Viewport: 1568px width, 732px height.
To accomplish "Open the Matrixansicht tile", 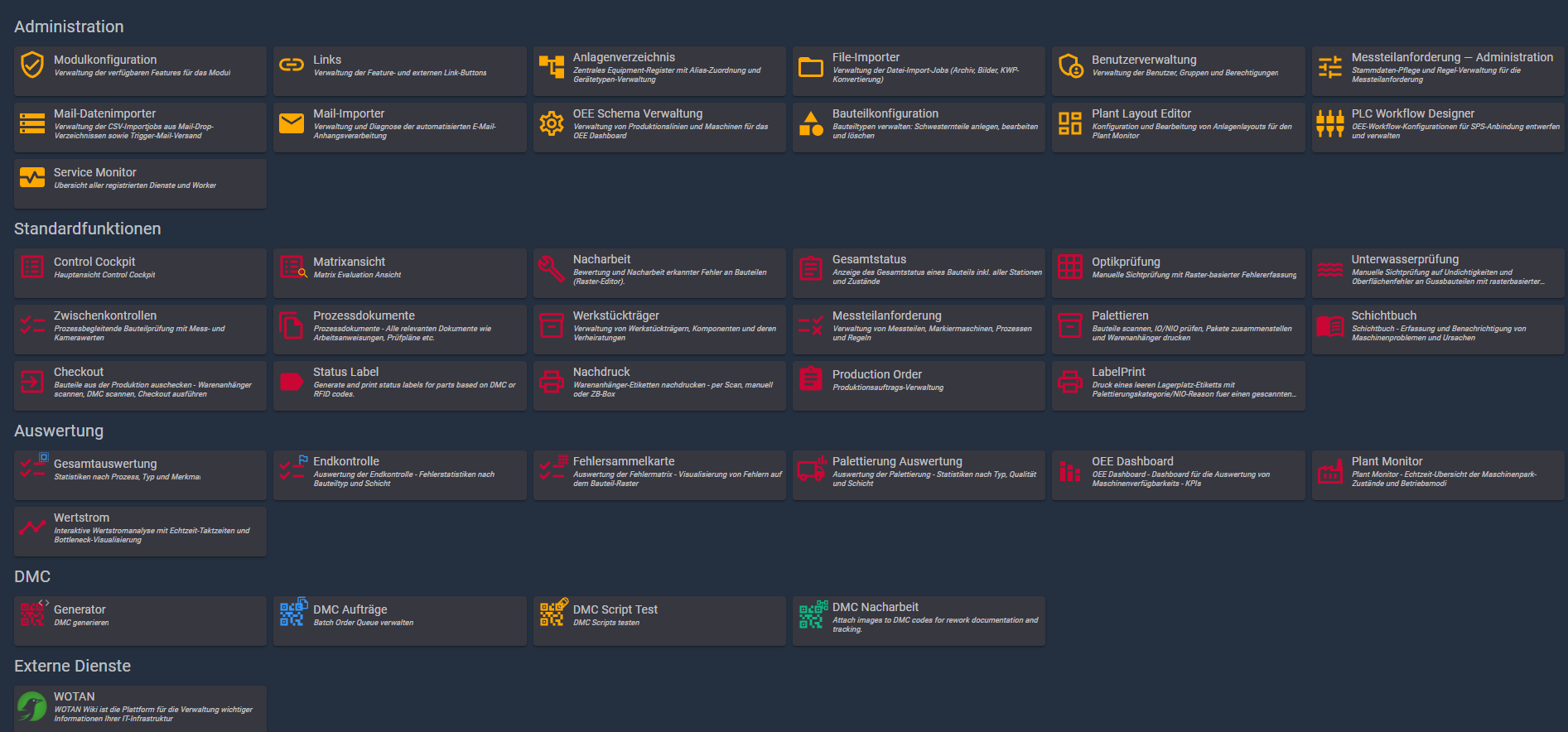I will [x=399, y=273].
